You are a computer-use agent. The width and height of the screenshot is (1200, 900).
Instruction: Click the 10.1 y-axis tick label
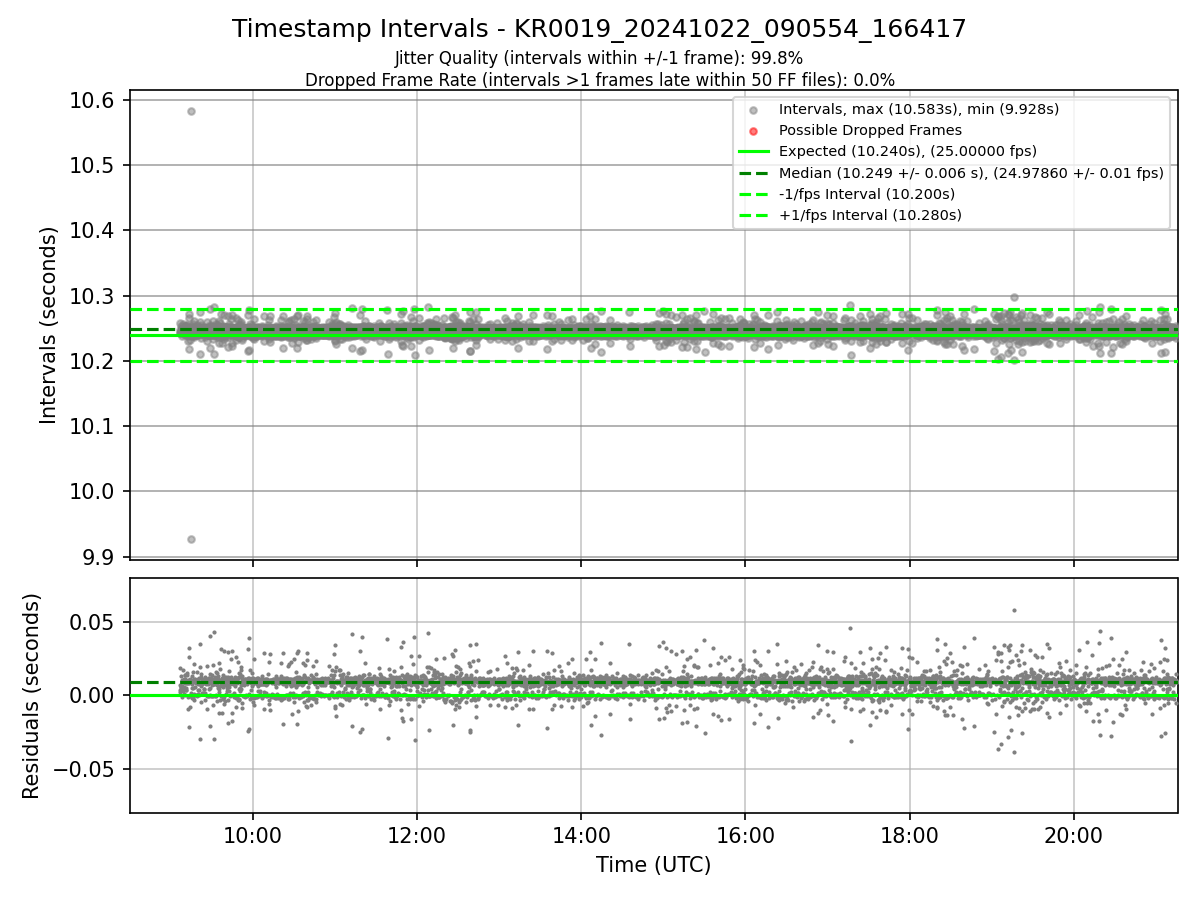[x=94, y=426]
